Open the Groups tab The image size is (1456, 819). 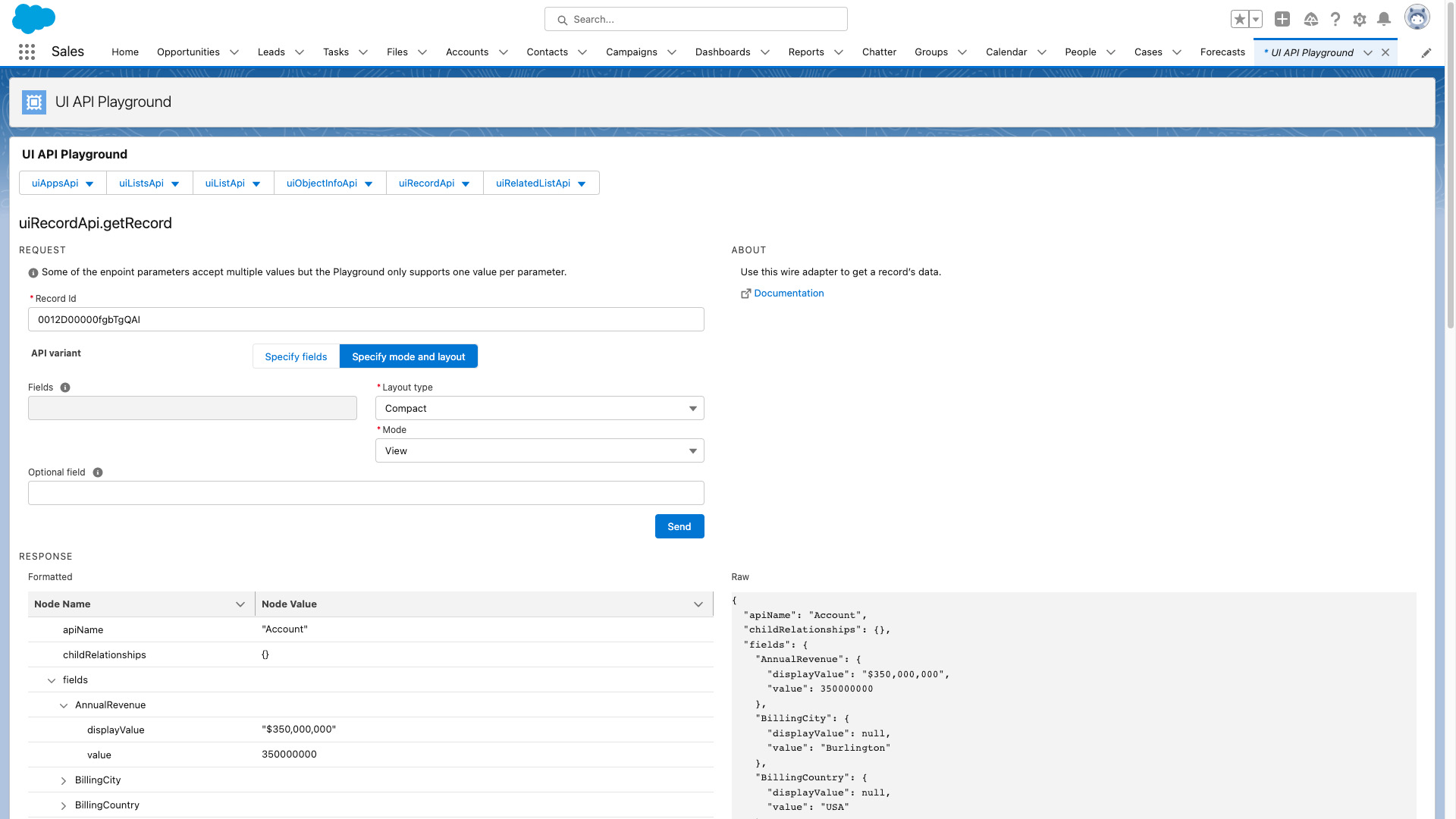930,52
